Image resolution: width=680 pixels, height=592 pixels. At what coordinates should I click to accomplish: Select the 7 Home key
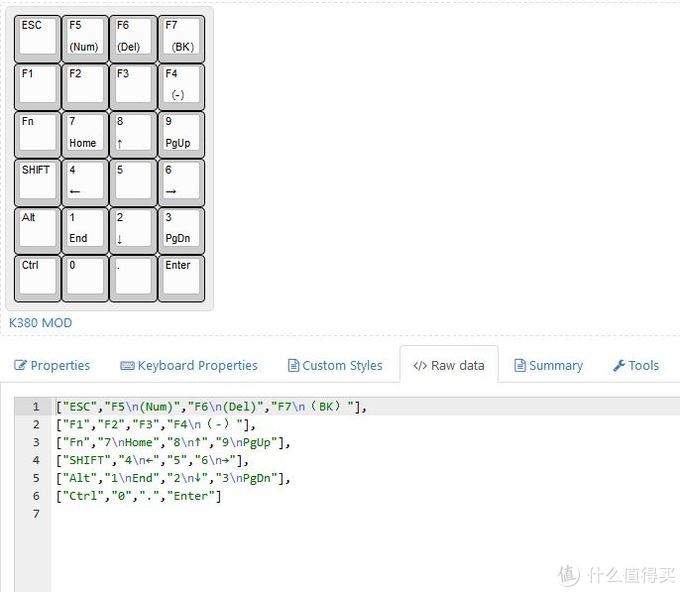85,135
